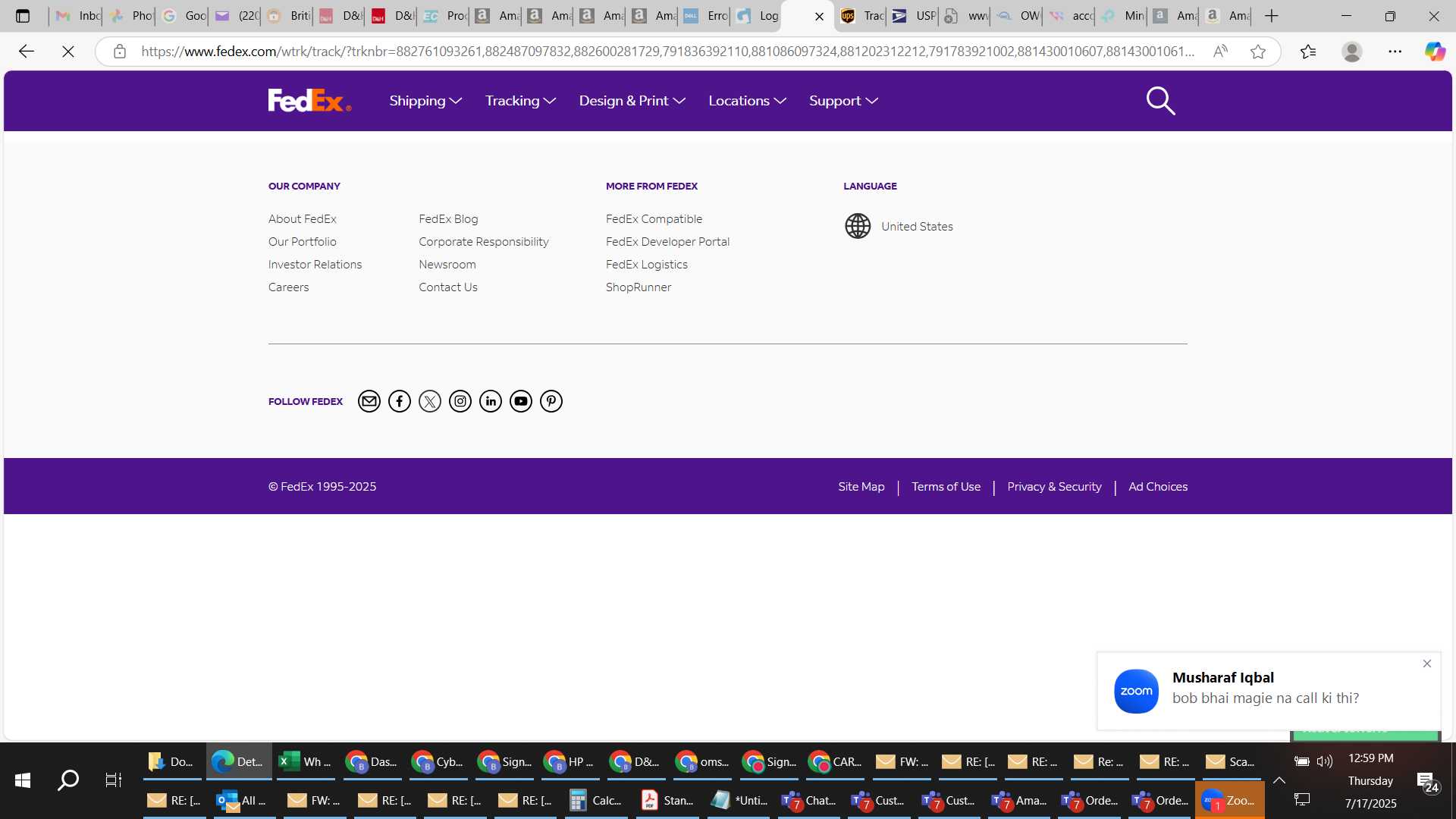Open Windows Start menu
Screen dimensions: 1456x819
(23, 780)
